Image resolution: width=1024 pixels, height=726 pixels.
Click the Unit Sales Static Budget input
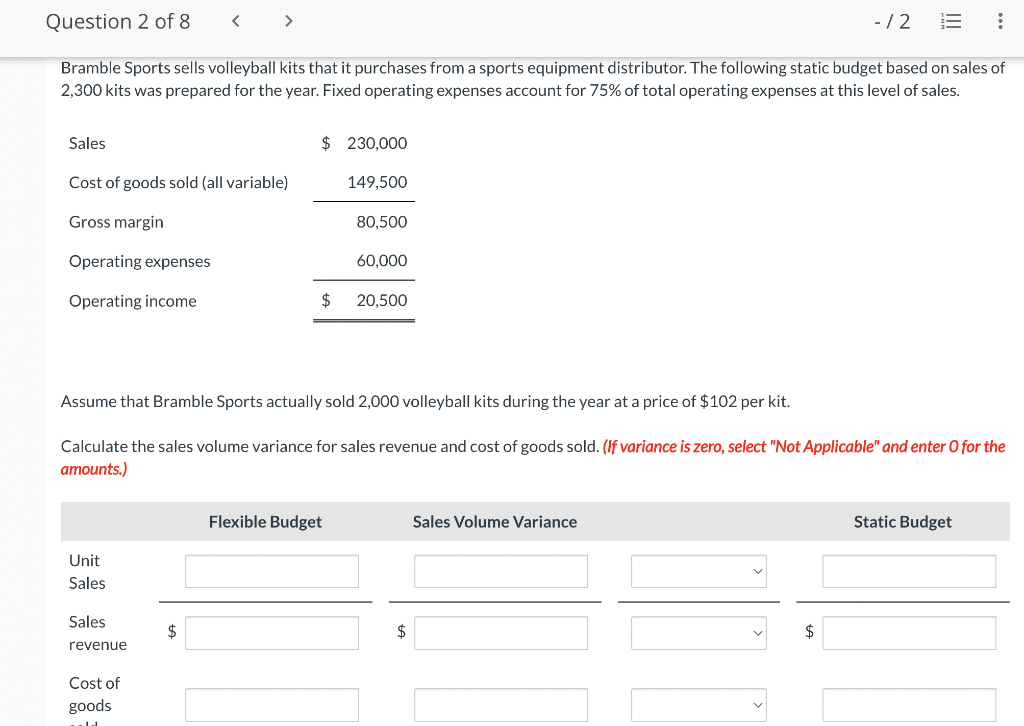click(909, 571)
